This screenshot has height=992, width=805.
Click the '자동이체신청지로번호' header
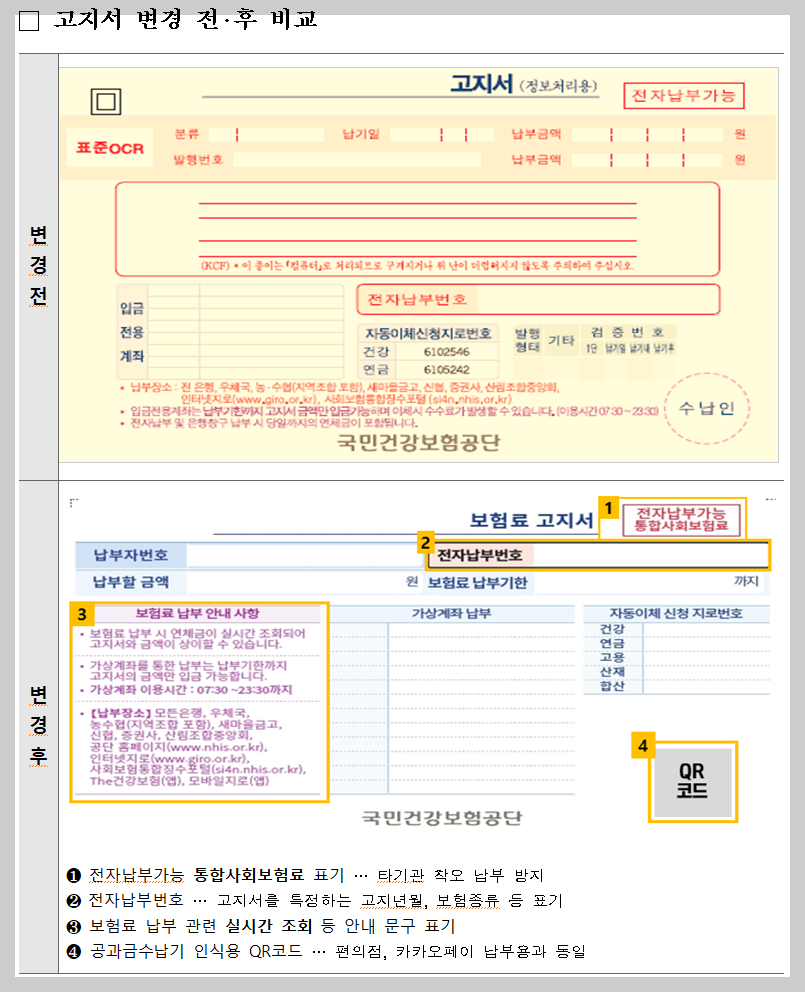(428, 333)
